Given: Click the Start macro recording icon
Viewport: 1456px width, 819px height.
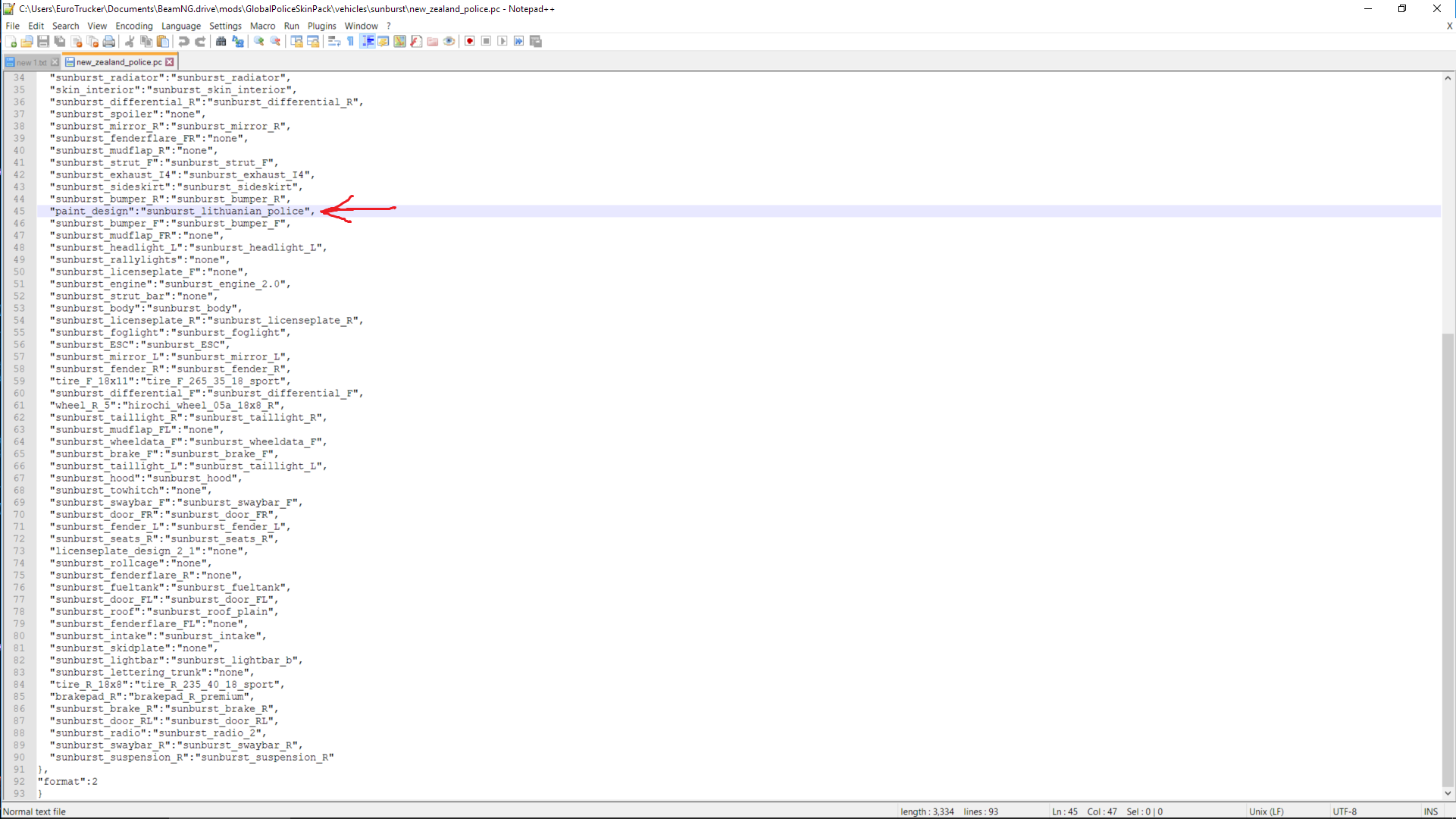Looking at the screenshot, I should pyautogui.click(x=470, y=41).
